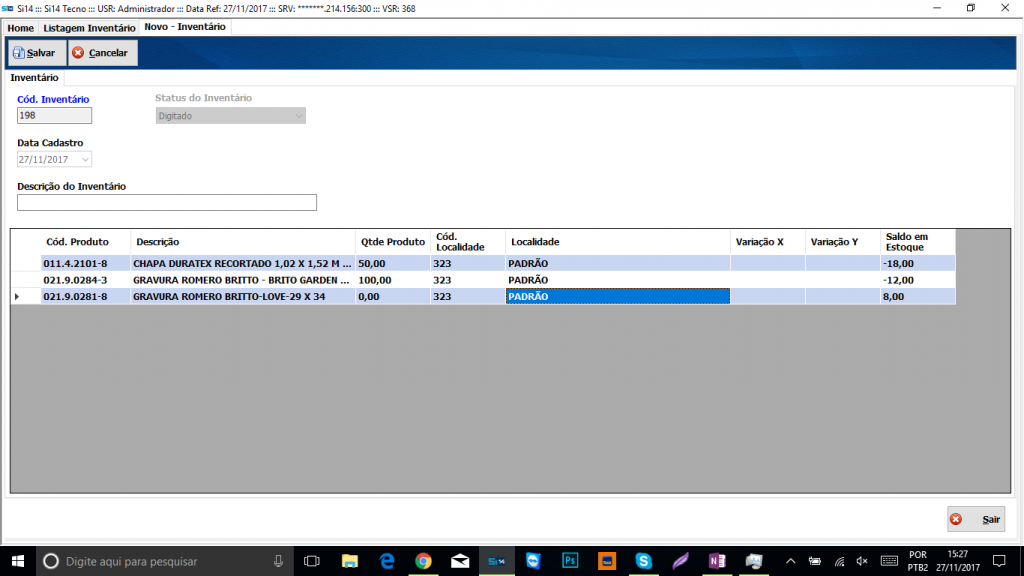
Task: Click the Windows Start button
Action: [18, 561]
